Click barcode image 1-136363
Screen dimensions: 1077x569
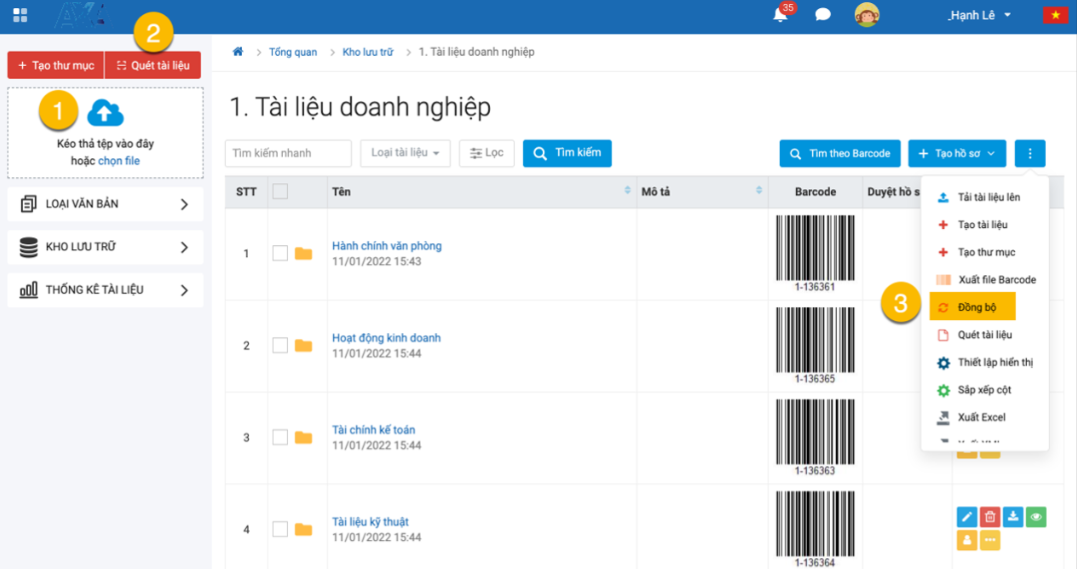(815, 433)
